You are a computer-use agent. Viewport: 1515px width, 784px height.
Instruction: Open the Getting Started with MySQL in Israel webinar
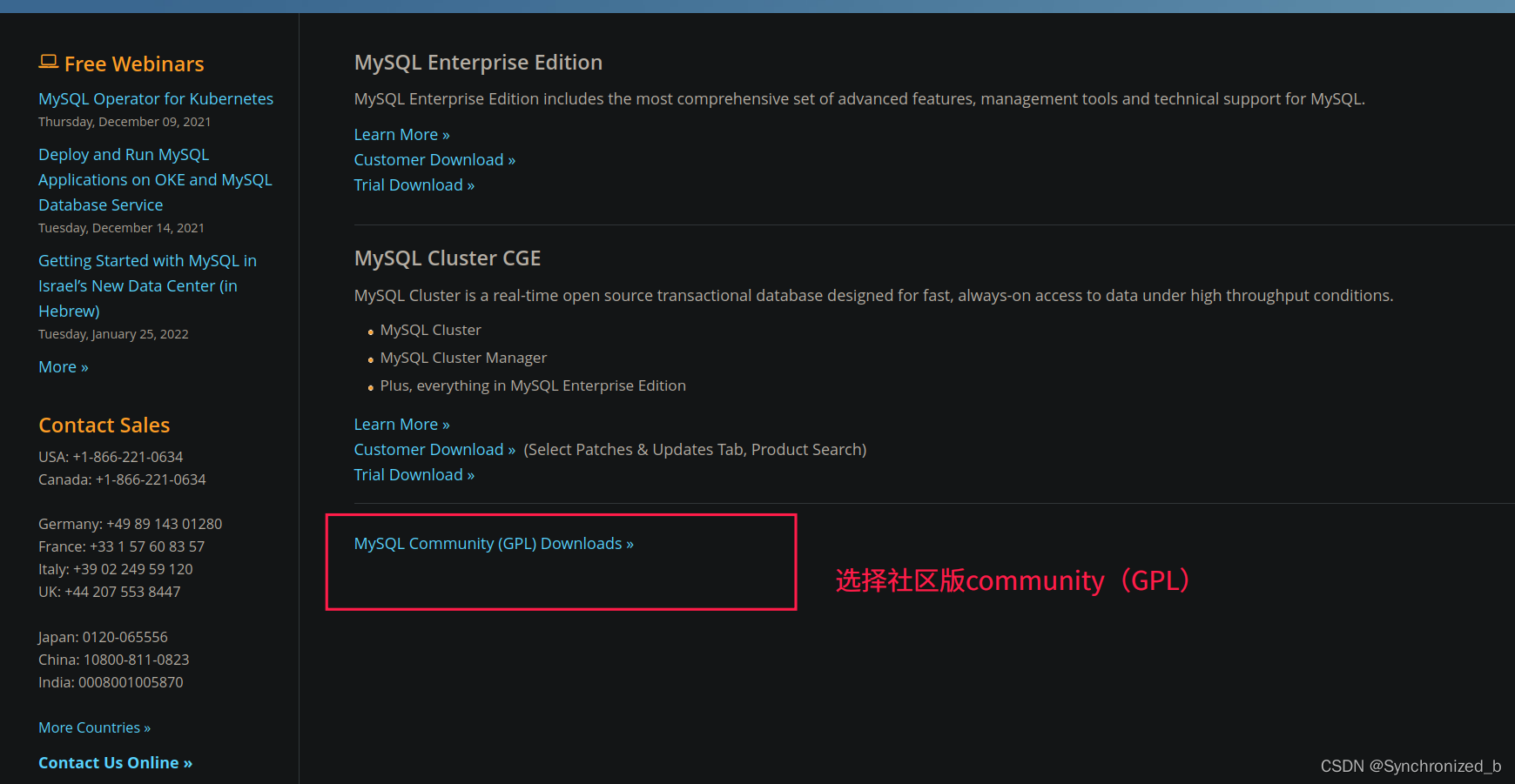click(x=146, y=285)
